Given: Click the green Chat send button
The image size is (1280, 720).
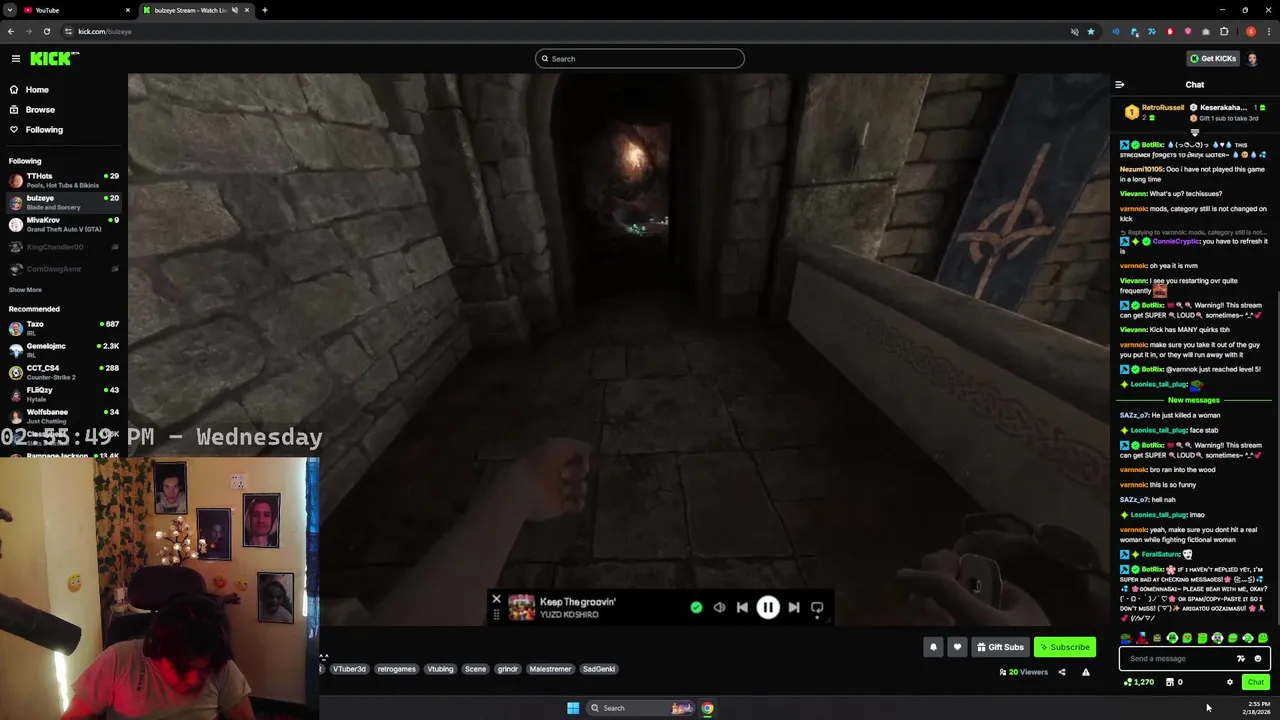Looking at the screenshot, I should (x=1255, y=682).
